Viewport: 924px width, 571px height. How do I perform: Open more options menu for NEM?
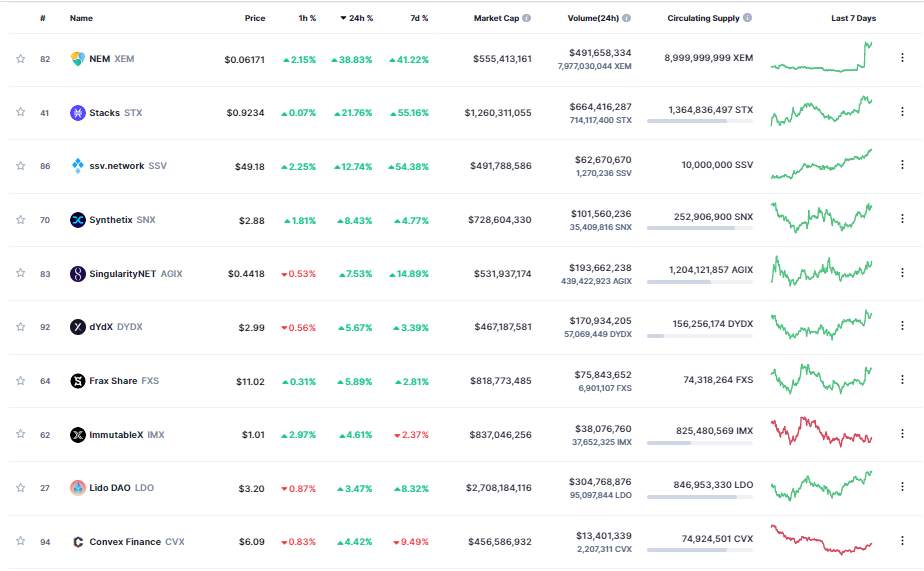tap(902, 58)
